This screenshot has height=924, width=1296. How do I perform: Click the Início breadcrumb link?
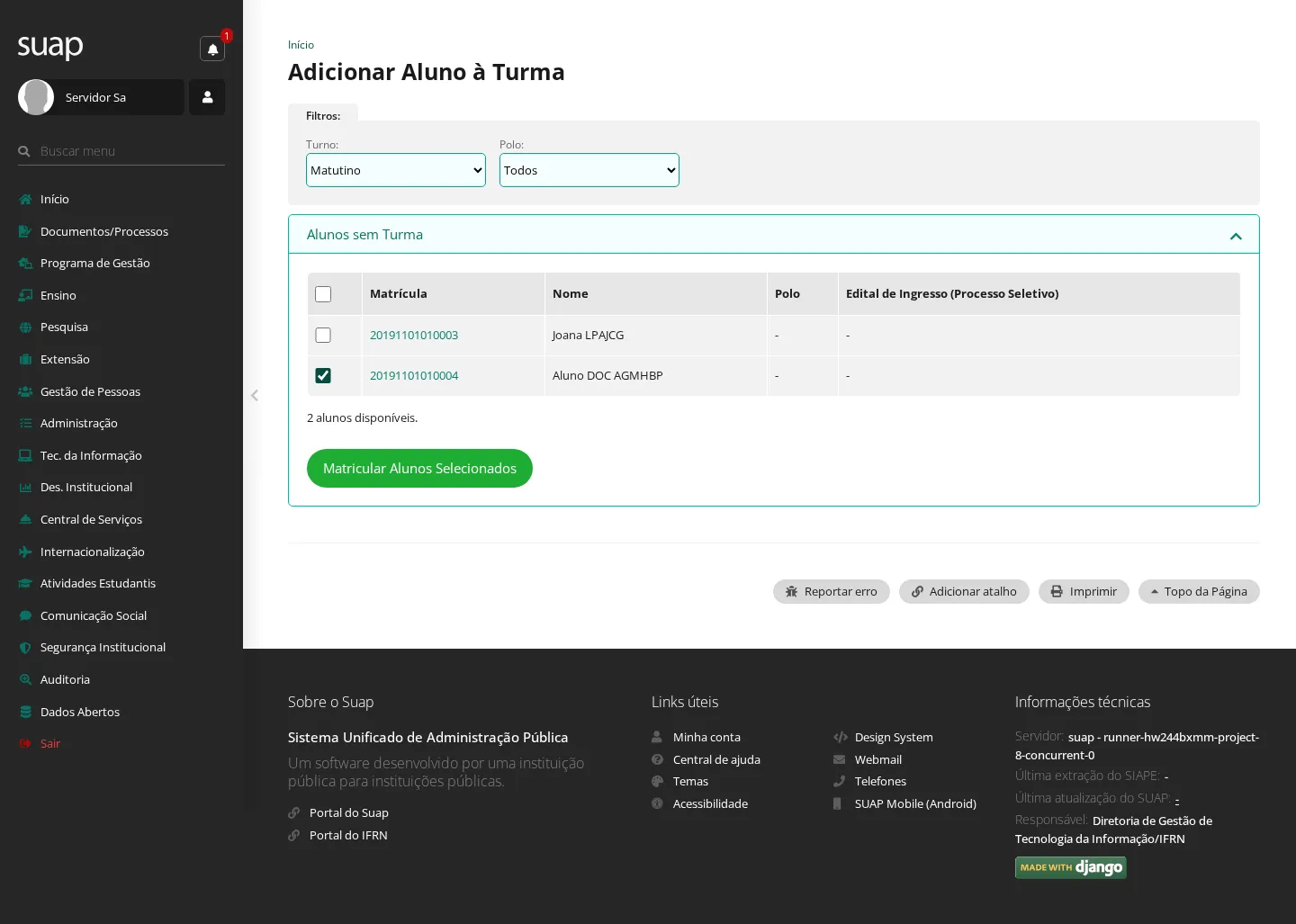(301, 45)
